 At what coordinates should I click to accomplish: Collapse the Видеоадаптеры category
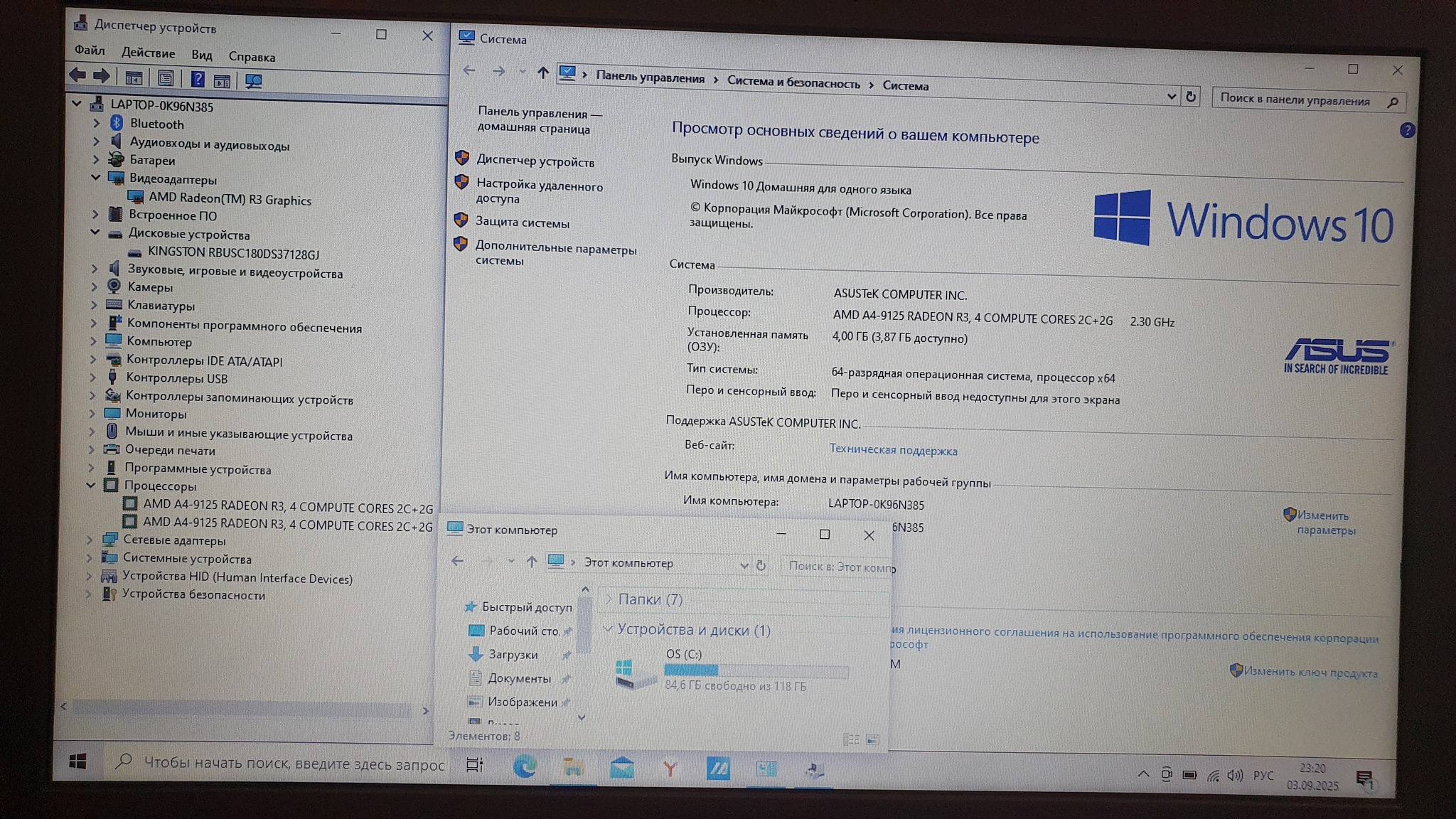[x=95, y=177]
